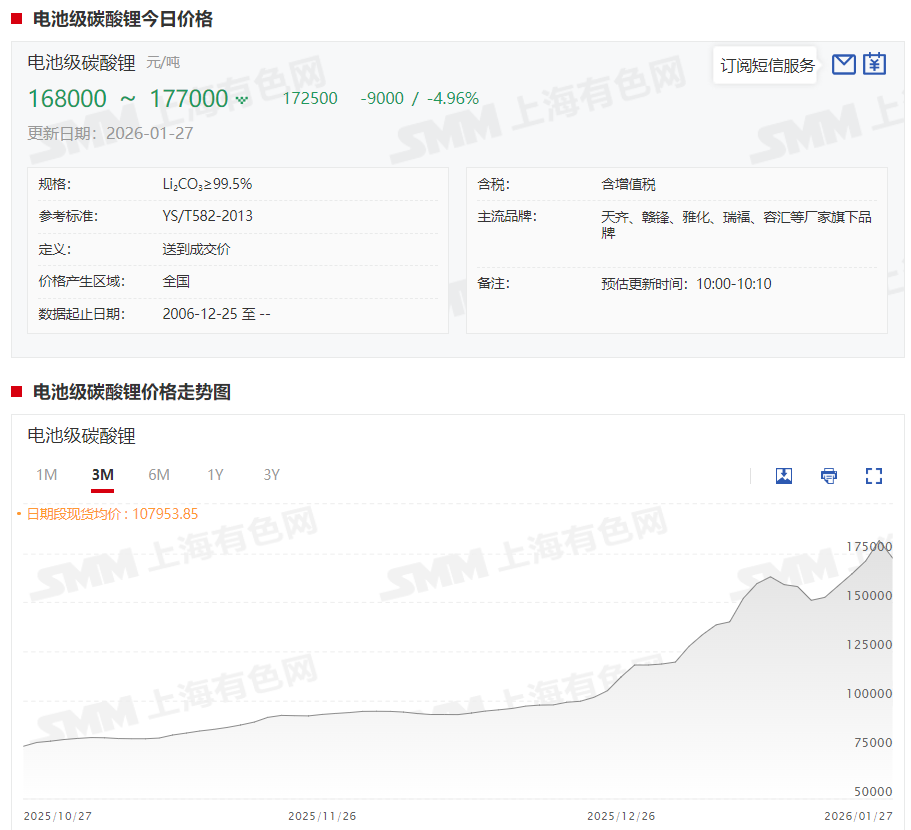The height and width of the screenshot is (830, 911).
Task: Click the 电池级碳酸锂 product name in price card
Action: [x=81, y=63]
